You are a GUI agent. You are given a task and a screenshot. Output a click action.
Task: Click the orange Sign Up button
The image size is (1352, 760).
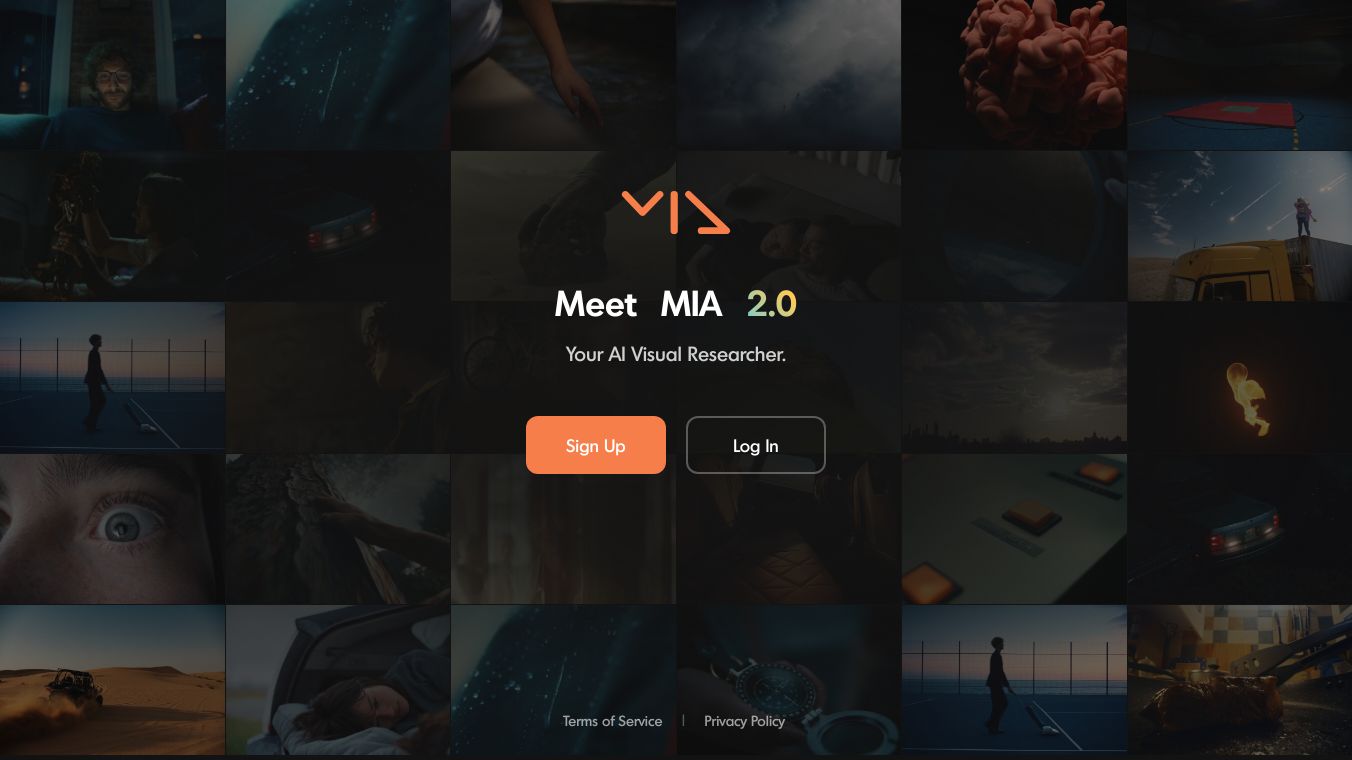pos(596,445)
